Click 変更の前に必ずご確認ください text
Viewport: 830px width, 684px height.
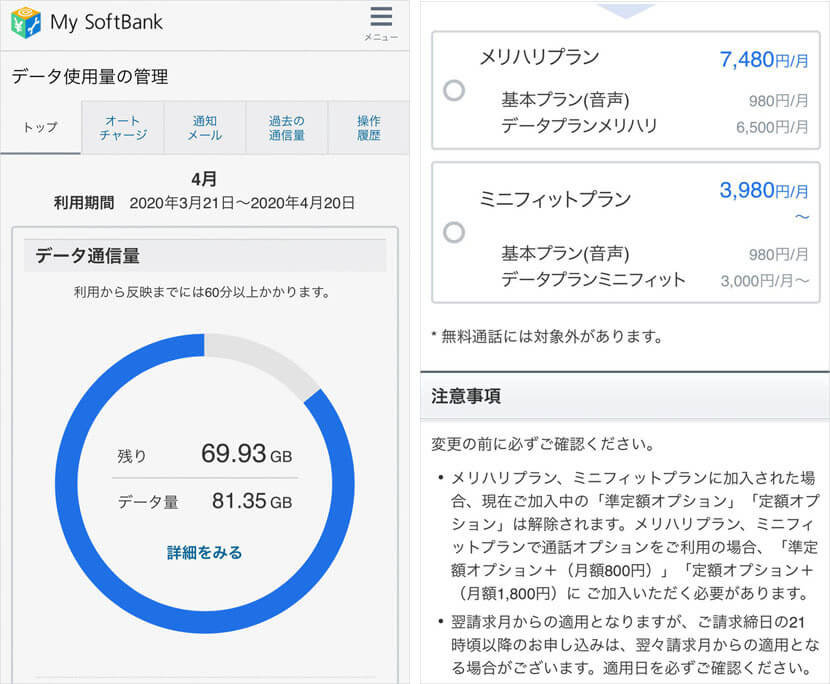(543, 444)
